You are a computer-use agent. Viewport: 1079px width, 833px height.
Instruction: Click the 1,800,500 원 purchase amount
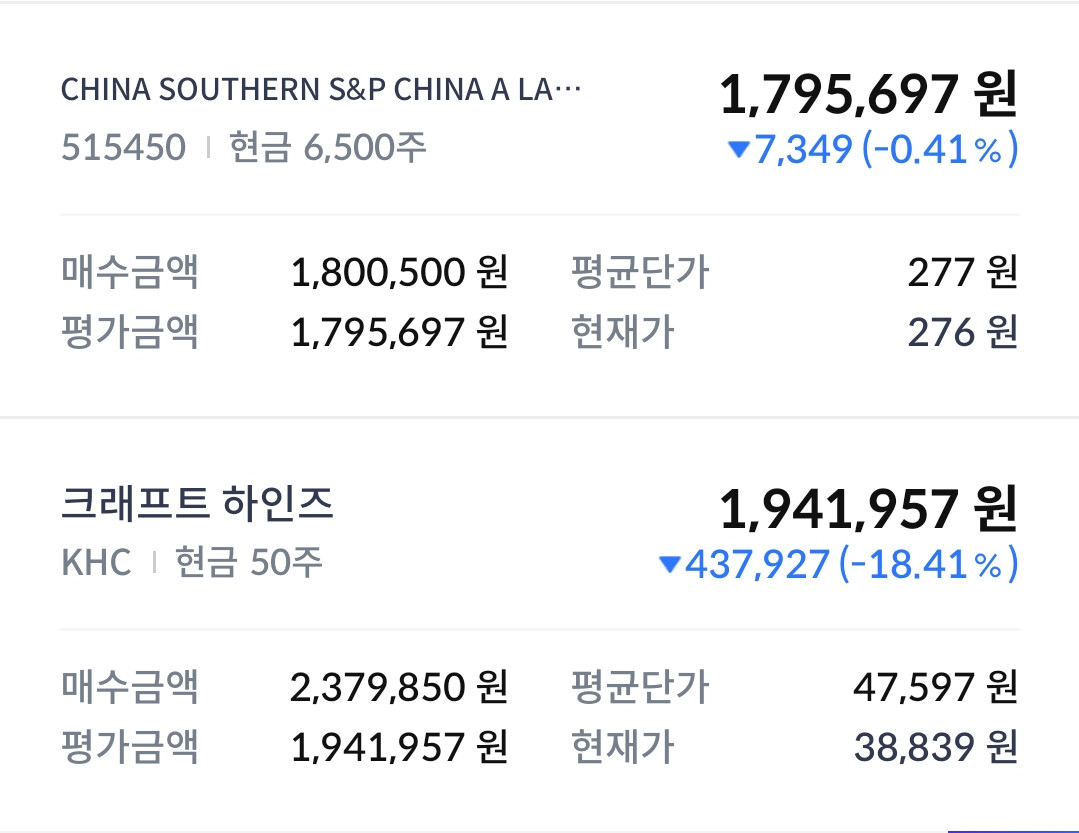coord(399,272)
